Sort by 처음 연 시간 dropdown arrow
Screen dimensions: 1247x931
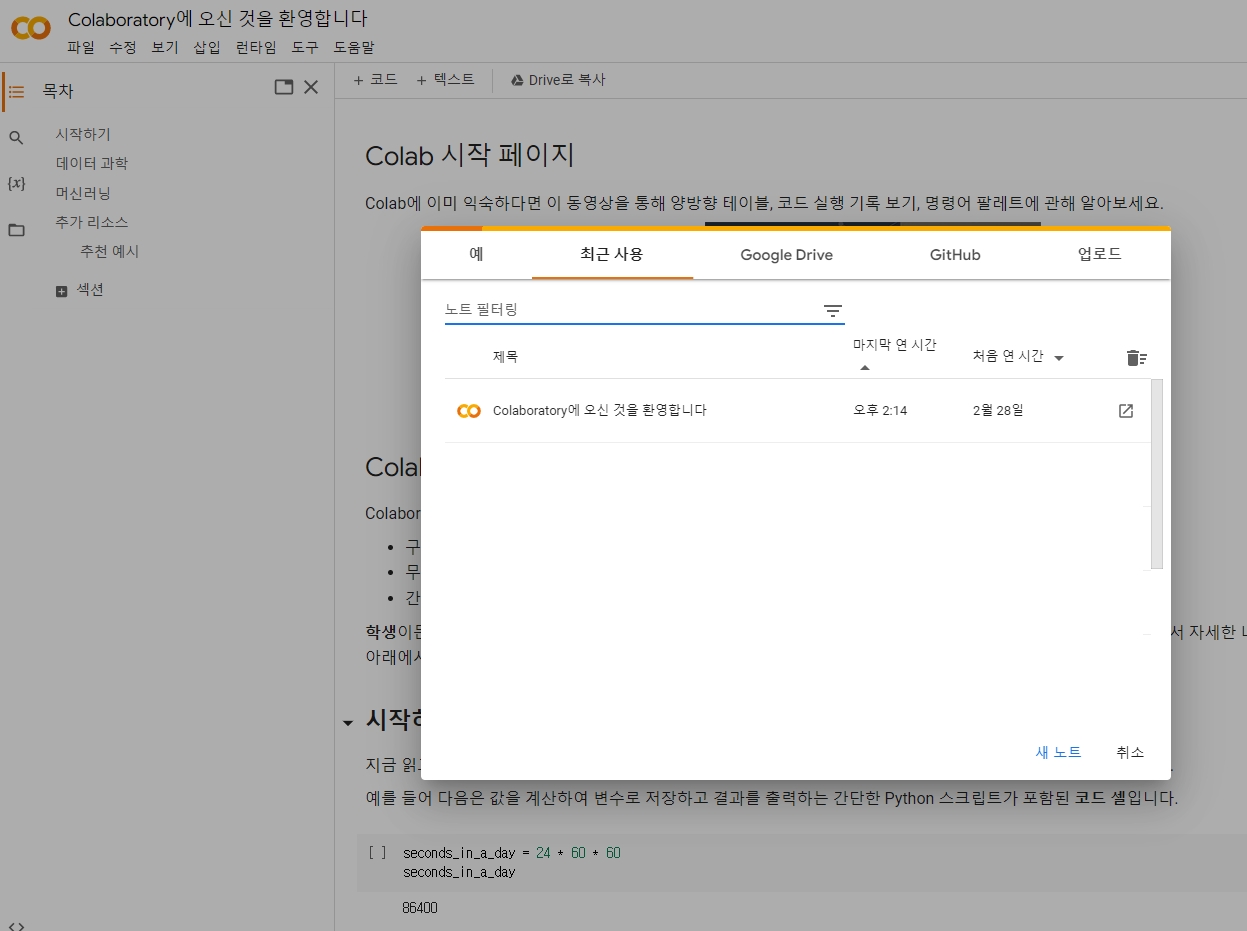tap(1059, 358)
